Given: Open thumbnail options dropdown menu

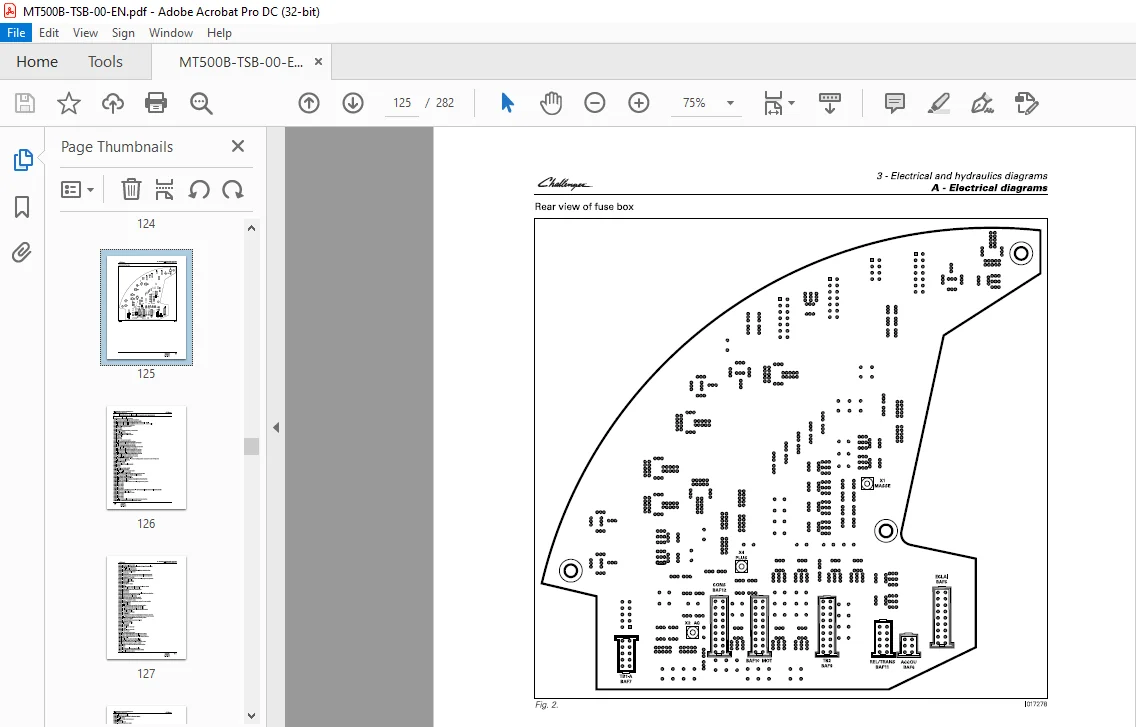Looking at the screenshot, I should (x=78, y=190).
